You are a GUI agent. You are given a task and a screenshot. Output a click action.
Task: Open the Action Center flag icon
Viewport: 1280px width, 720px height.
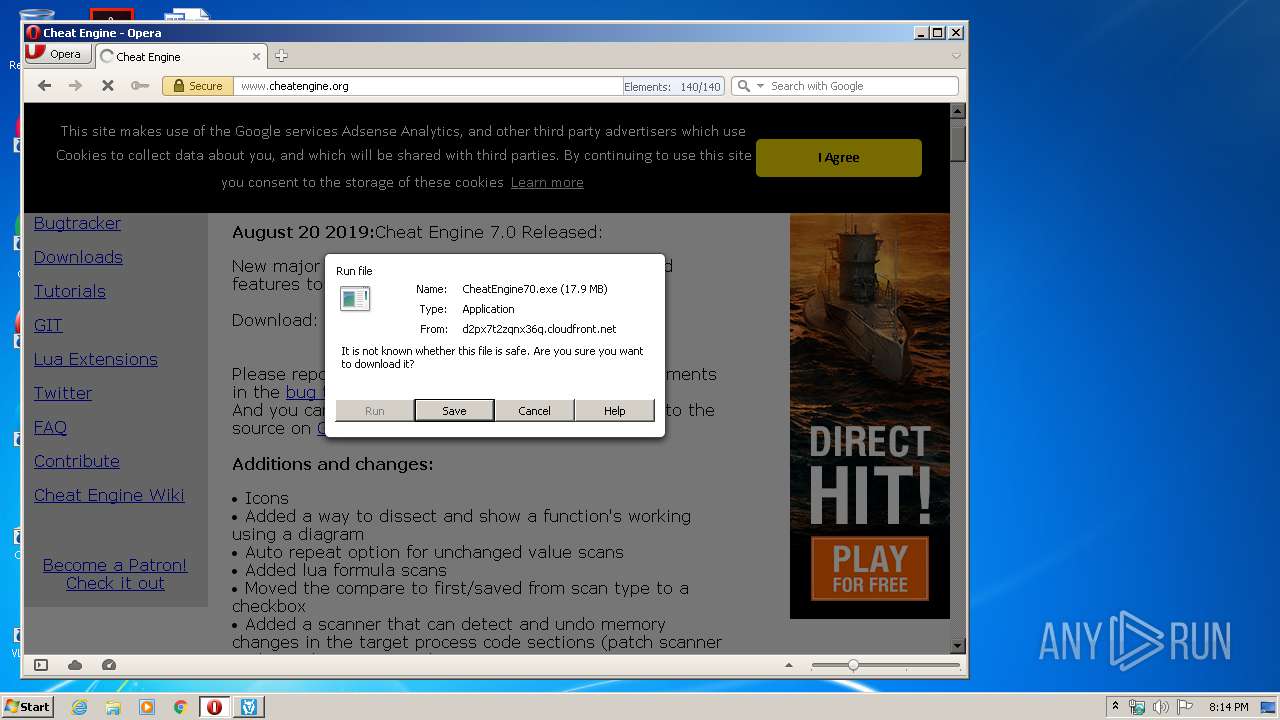click(x=1185, y=707)
